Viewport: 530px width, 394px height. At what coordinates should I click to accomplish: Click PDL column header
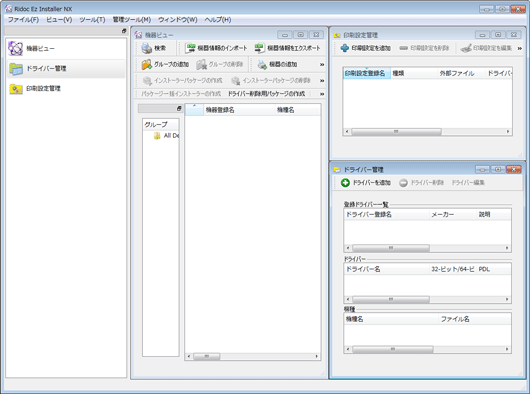(494, 269)
